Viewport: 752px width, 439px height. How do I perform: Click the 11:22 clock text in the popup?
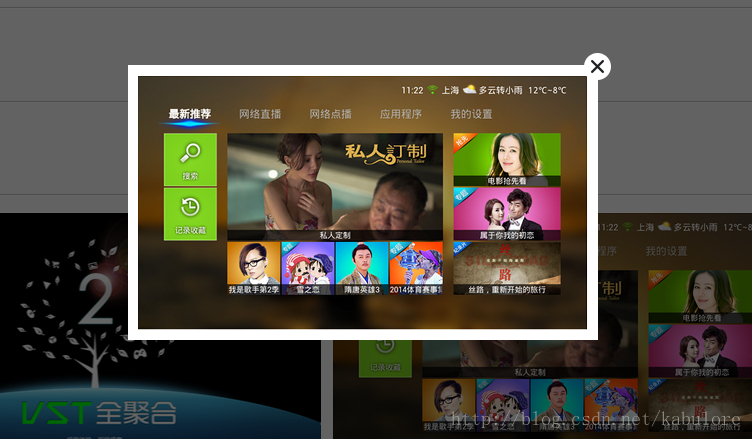pyautogui.click(x=412, y=90)
